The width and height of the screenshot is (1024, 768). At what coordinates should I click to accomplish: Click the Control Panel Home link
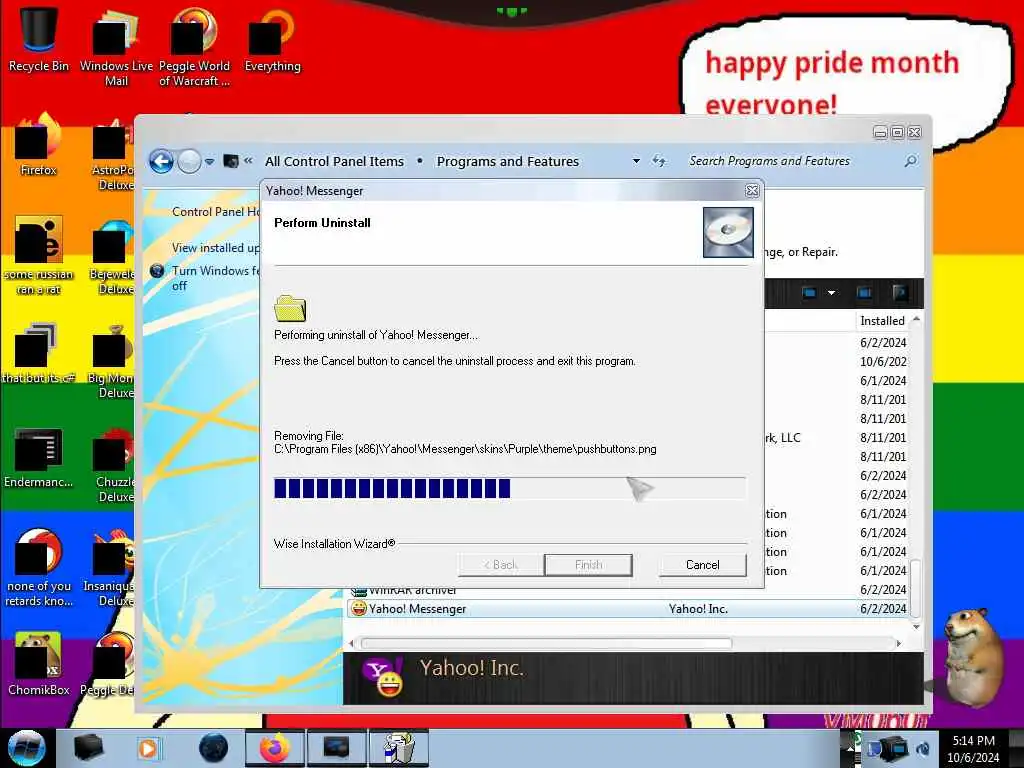pos(216,212)
